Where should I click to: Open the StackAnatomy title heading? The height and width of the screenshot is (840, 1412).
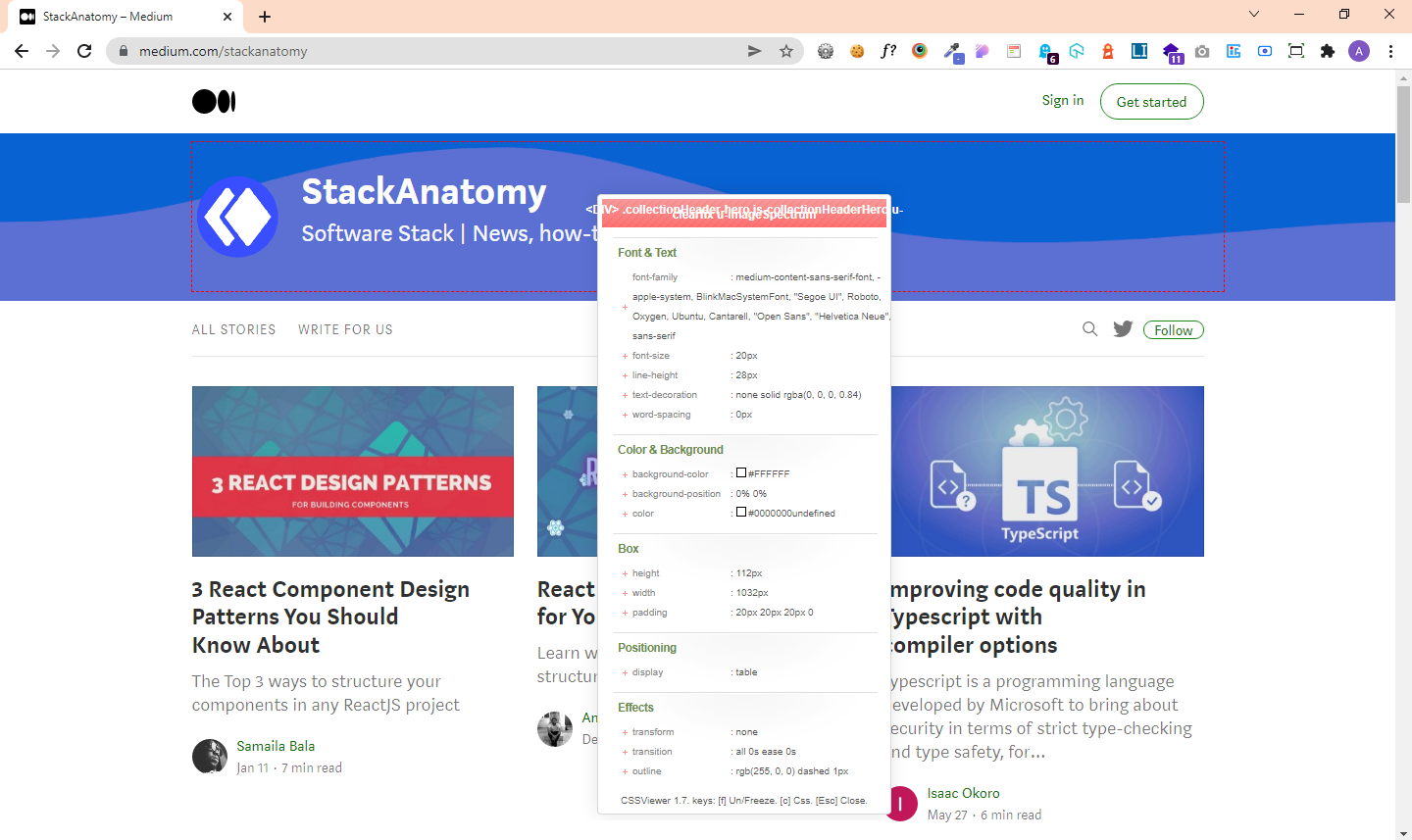click(x=424, y=191)
